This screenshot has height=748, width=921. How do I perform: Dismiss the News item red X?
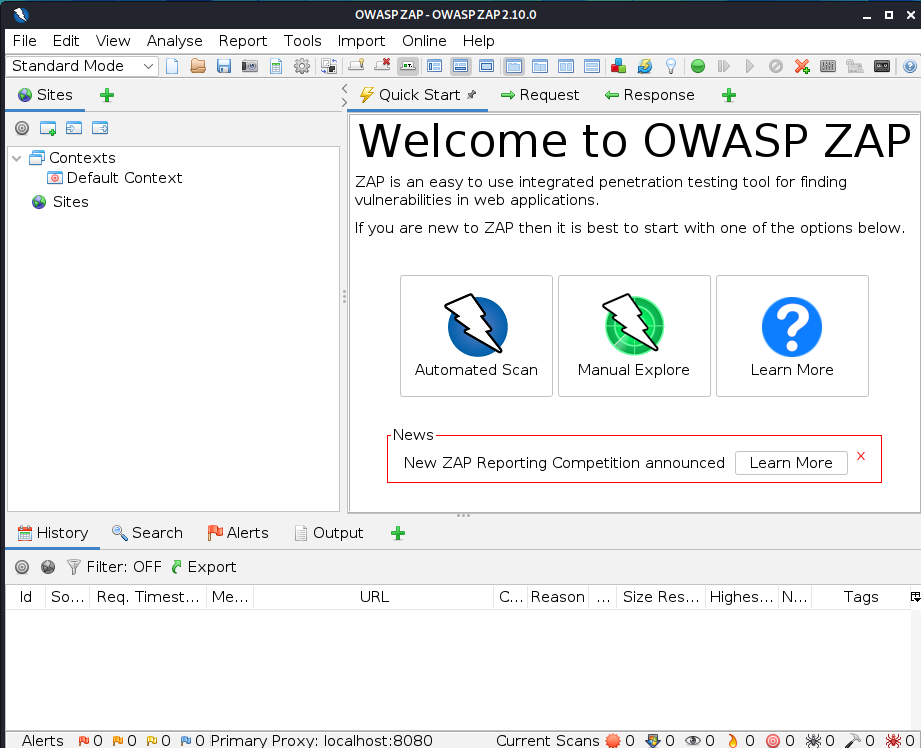861,456
